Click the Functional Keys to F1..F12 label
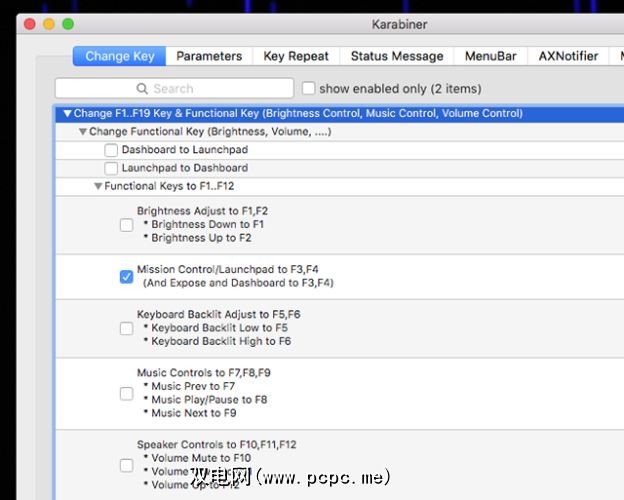Image resolution: width=624 pixels, height=500 pixels. click(169, 186)
